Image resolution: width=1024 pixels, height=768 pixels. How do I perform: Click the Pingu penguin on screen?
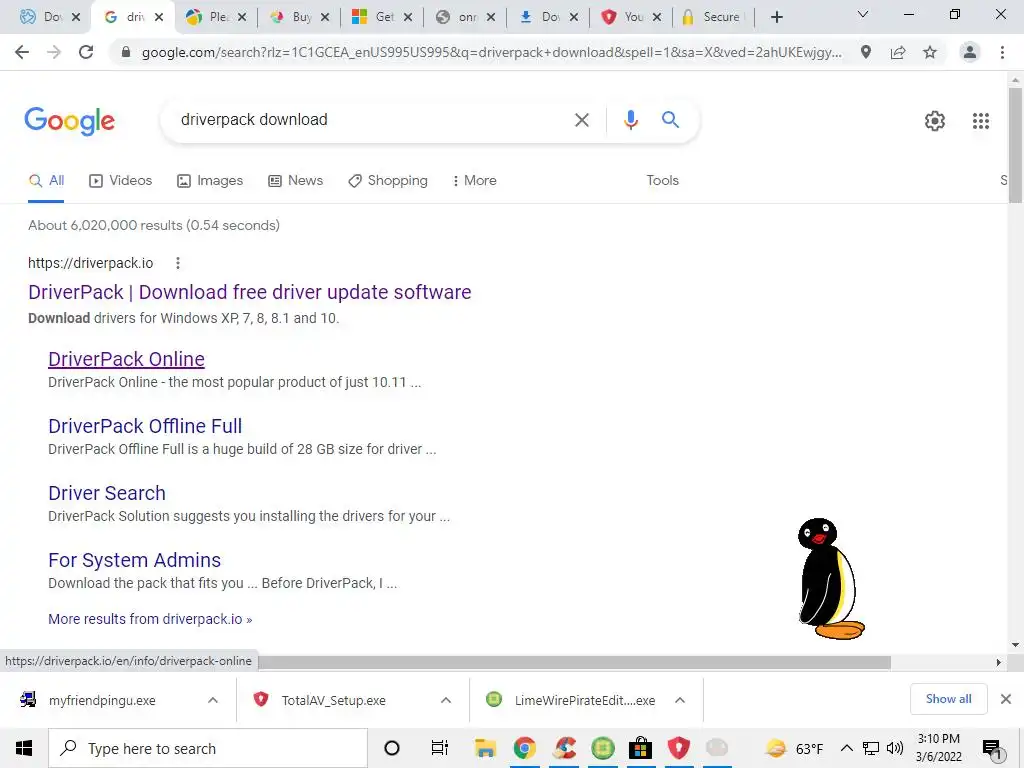831,579
